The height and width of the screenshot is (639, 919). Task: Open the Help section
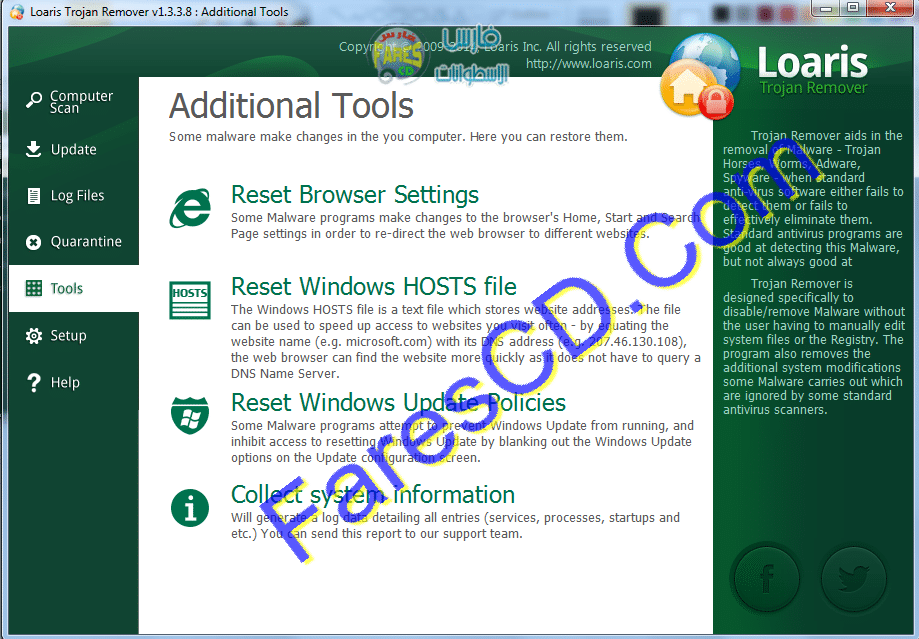point(74,382)
